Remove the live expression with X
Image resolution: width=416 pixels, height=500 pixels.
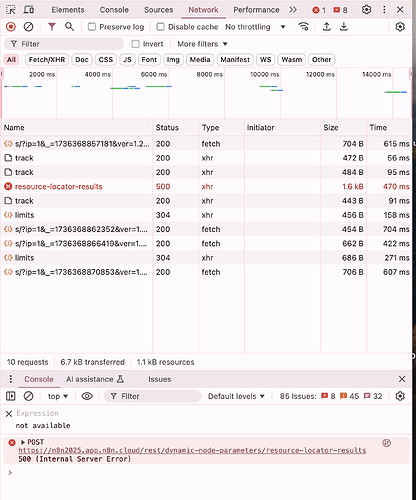(9, 414)
